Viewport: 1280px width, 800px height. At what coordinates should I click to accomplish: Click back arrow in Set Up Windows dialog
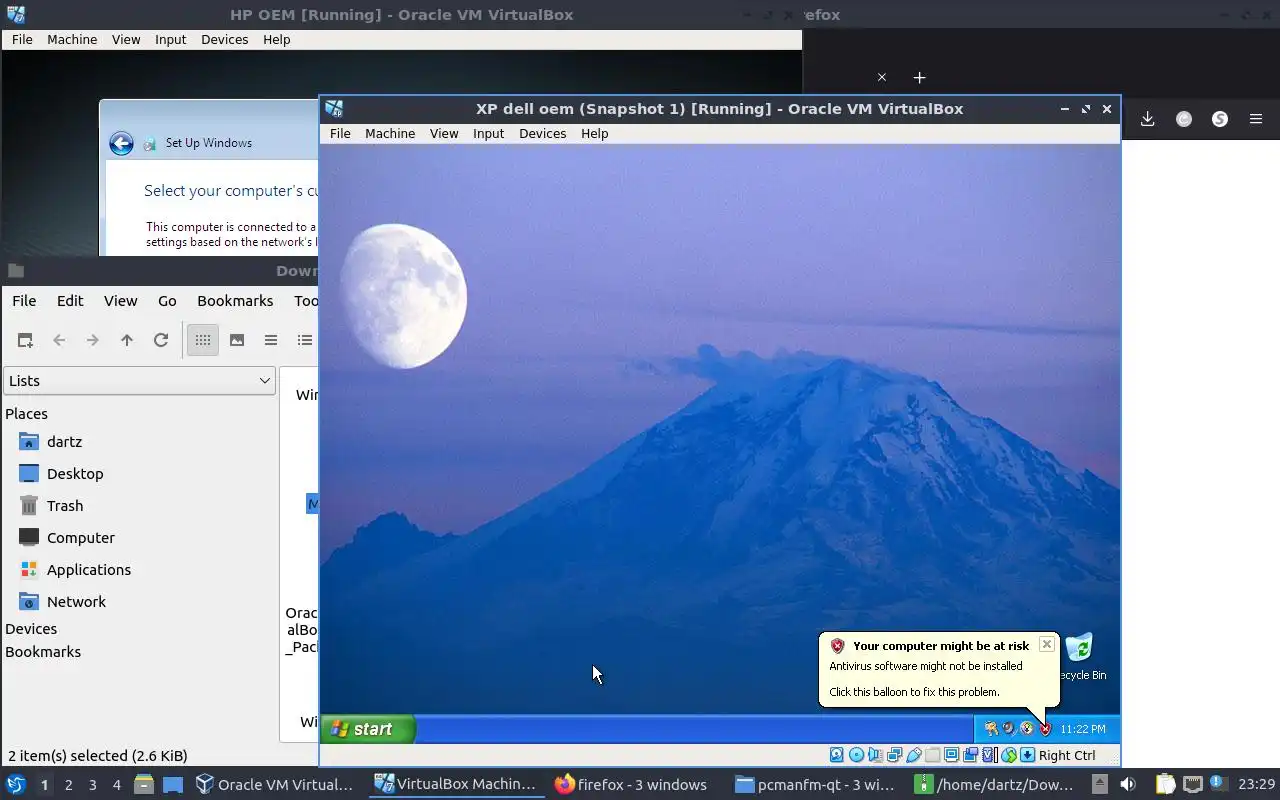122,143
